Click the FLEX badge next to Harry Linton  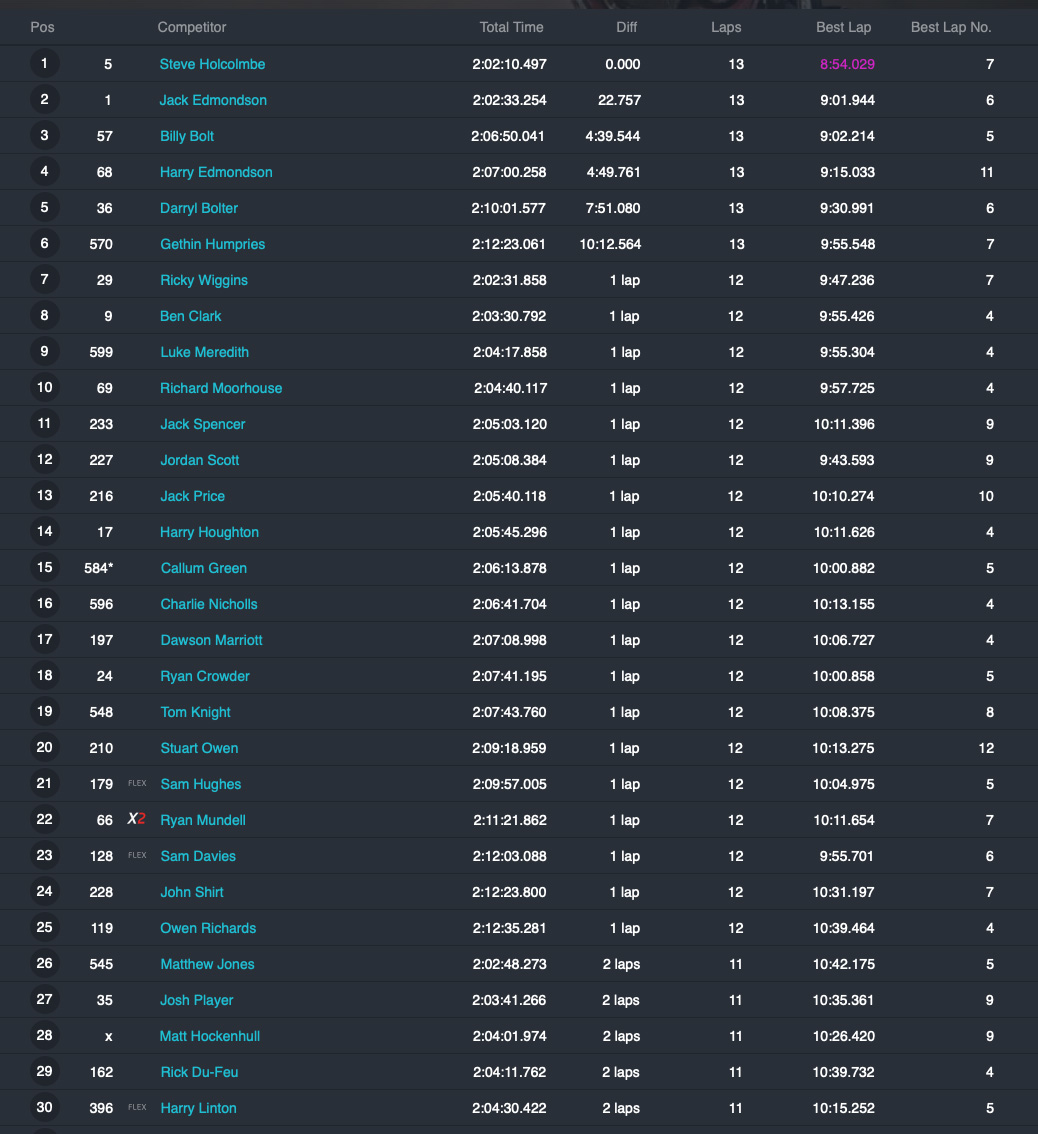(137, 1107)
